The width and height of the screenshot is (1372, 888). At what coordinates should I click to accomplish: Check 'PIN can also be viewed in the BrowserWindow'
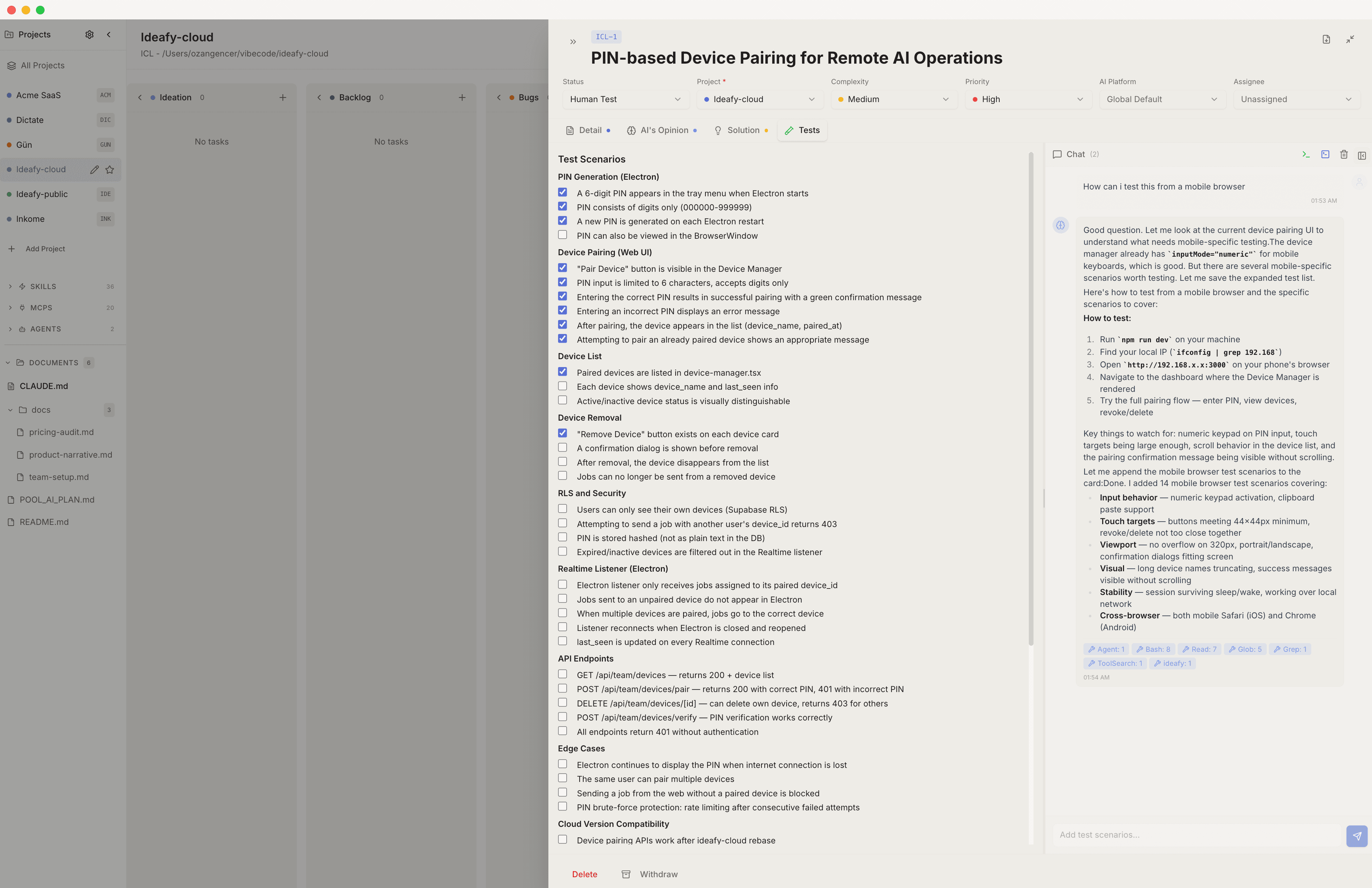[x=562, y=235]
